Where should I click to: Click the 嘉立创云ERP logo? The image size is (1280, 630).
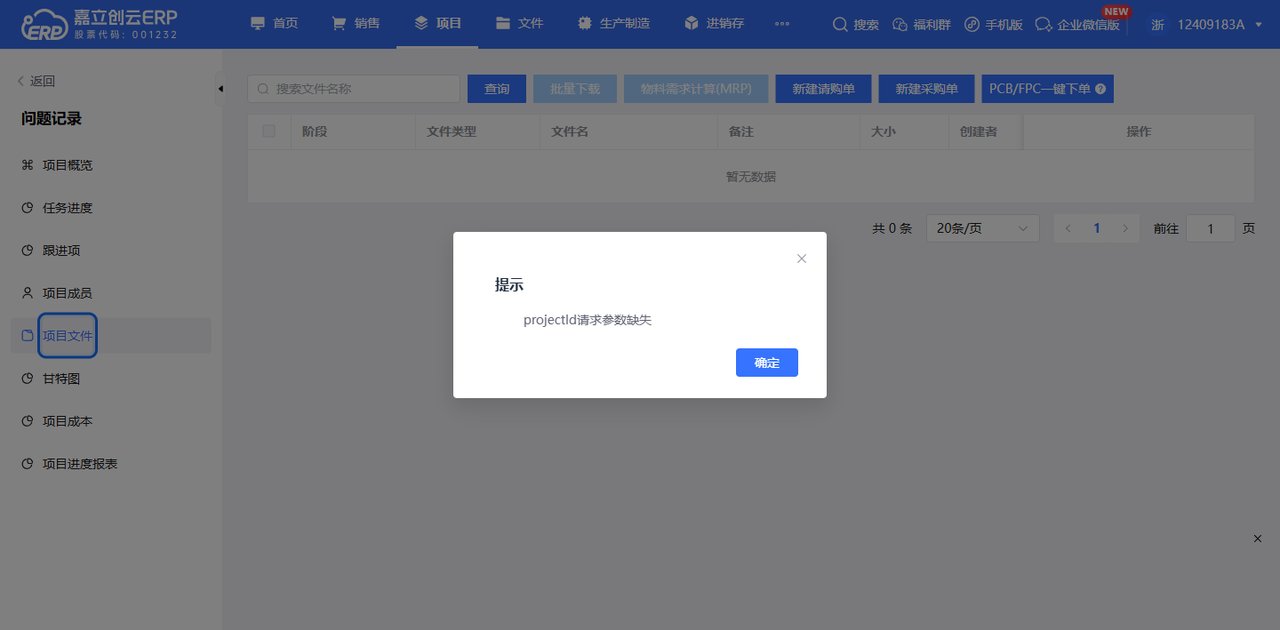pyautogui.click(x=99, y=24)
